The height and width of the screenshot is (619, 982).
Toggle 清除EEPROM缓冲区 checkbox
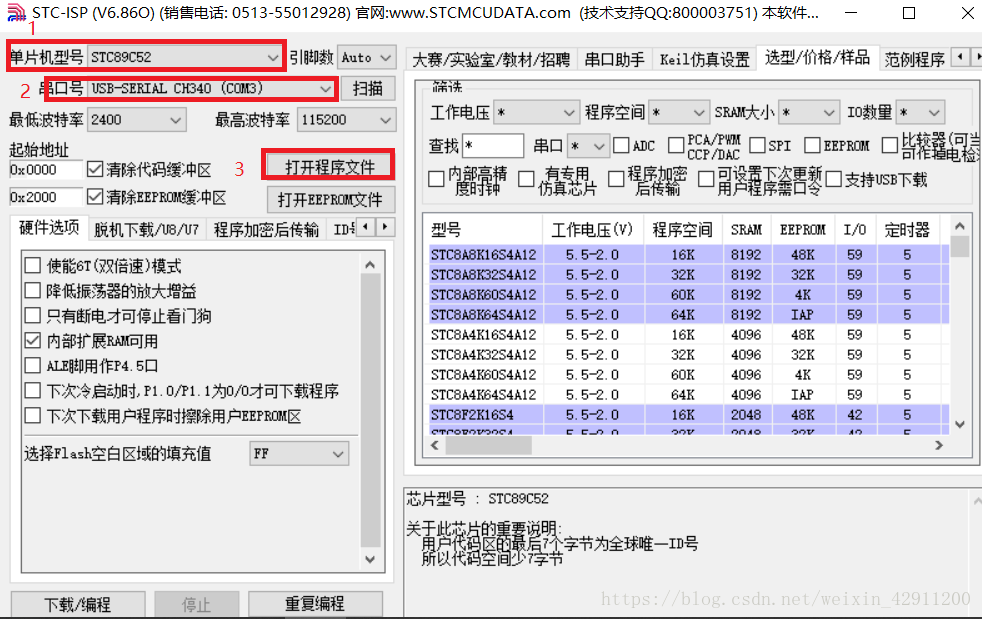(95, 197)
